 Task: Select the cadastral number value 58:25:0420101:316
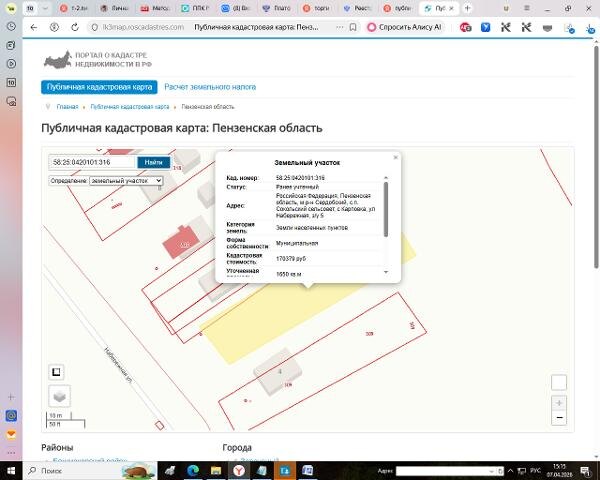pos(300,178)
